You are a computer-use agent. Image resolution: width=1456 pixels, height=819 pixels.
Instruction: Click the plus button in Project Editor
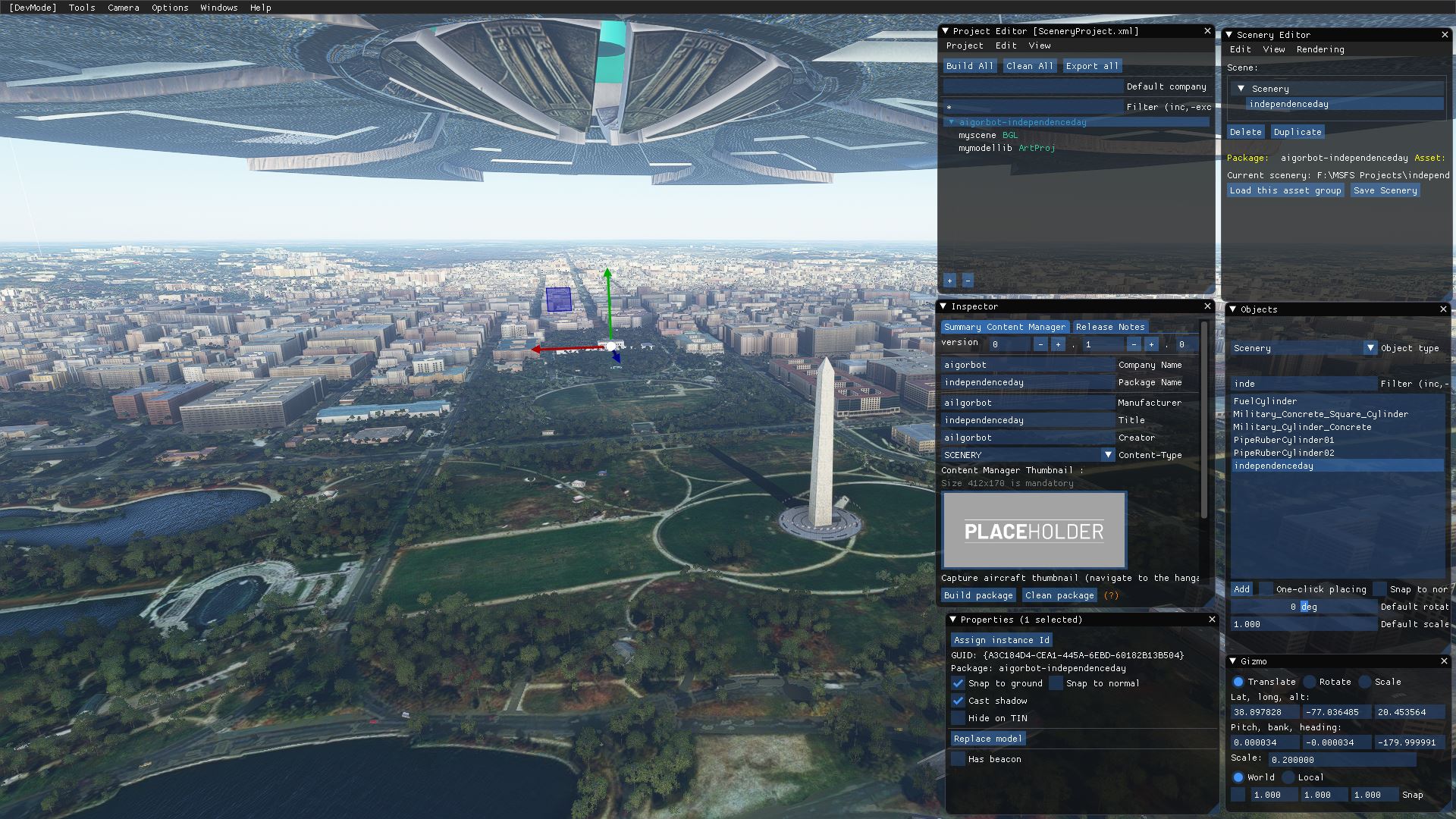[949, 281]
